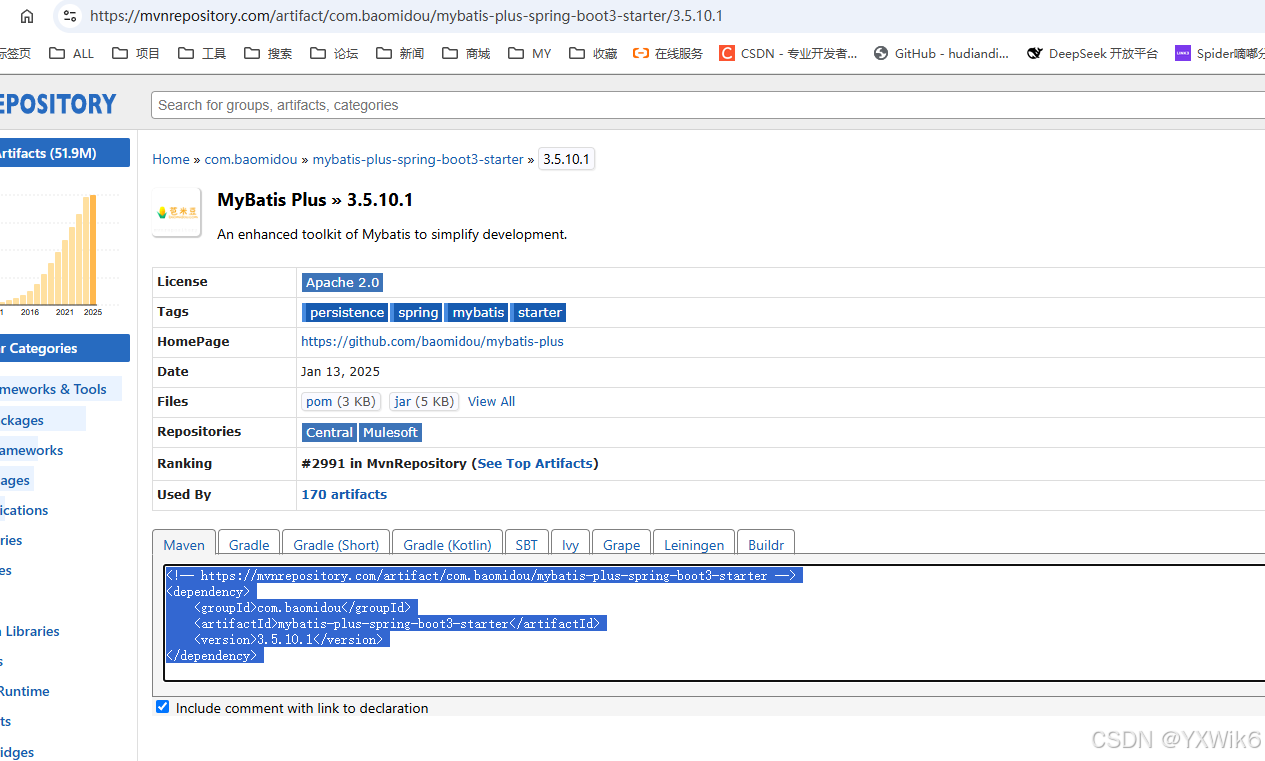Click the See Top Artifacts link

(535, 463)
